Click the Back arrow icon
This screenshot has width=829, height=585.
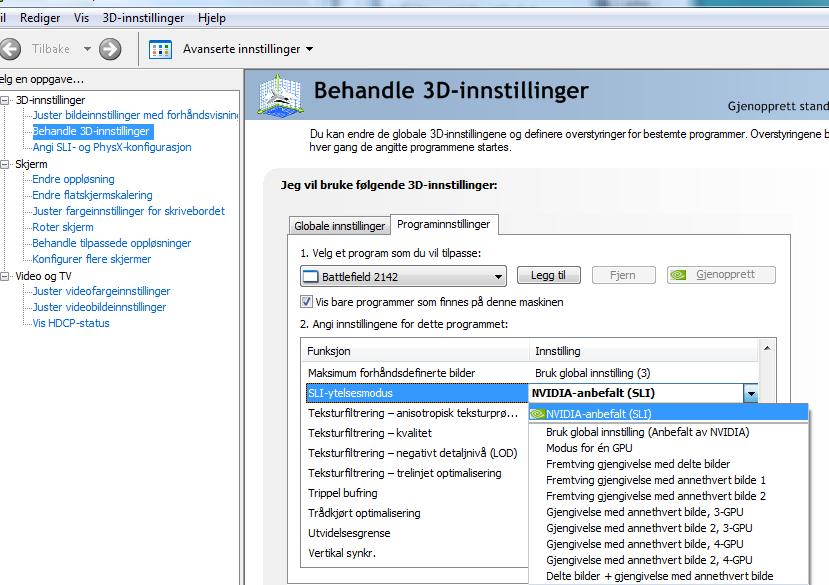(10, 49)
